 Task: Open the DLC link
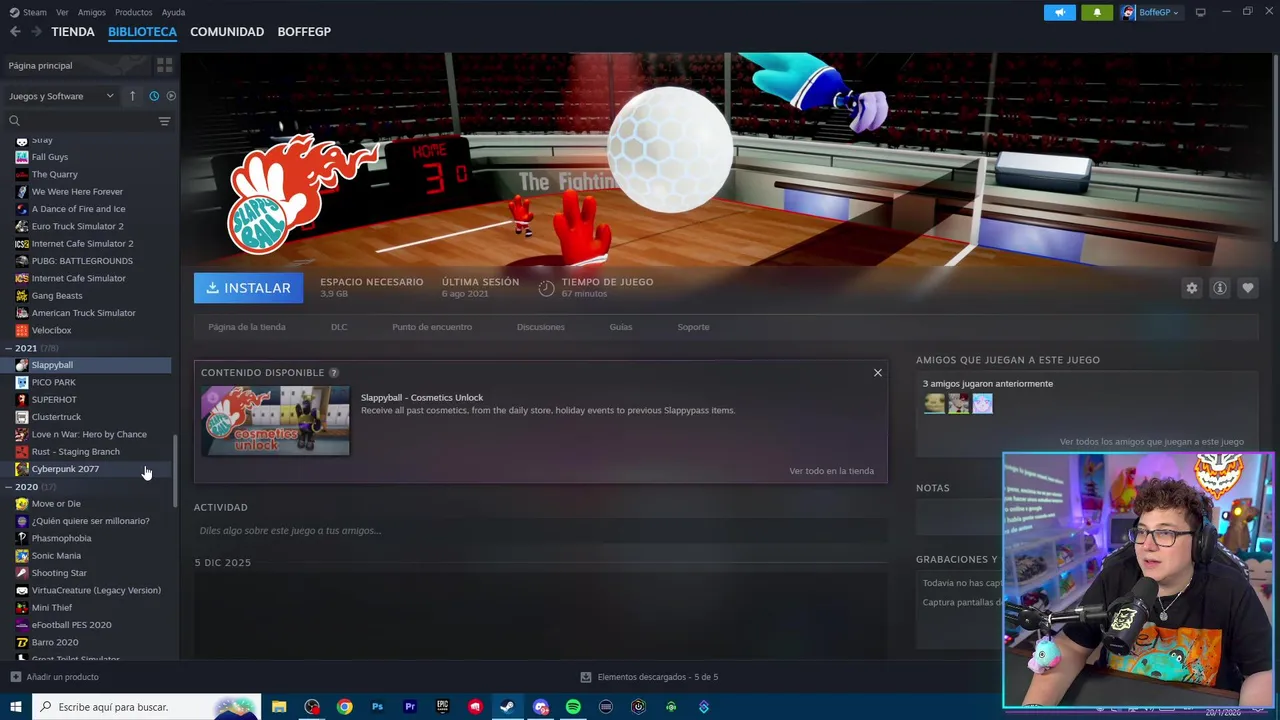[339, 327]
